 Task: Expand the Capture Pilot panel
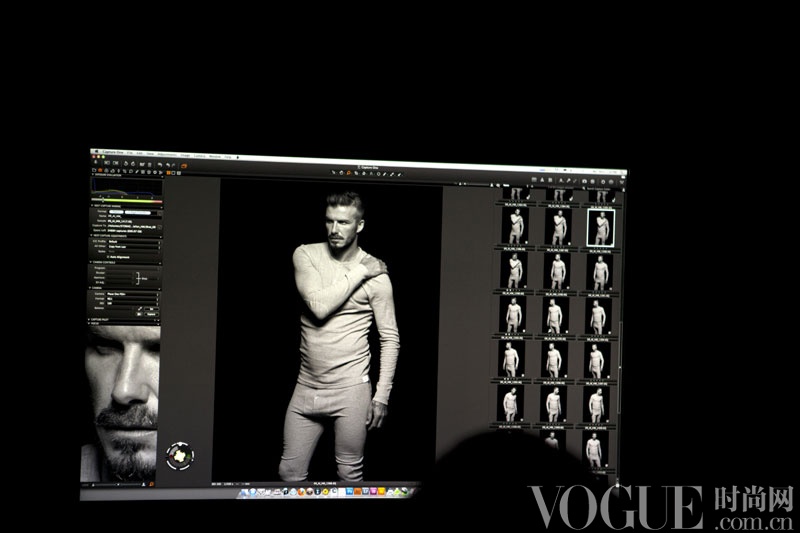point(89,319)
